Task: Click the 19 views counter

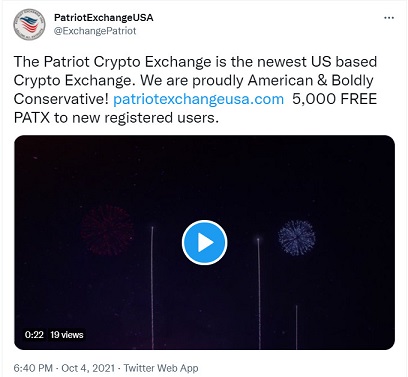Action: pyautogui.click(x=67, y=334)
